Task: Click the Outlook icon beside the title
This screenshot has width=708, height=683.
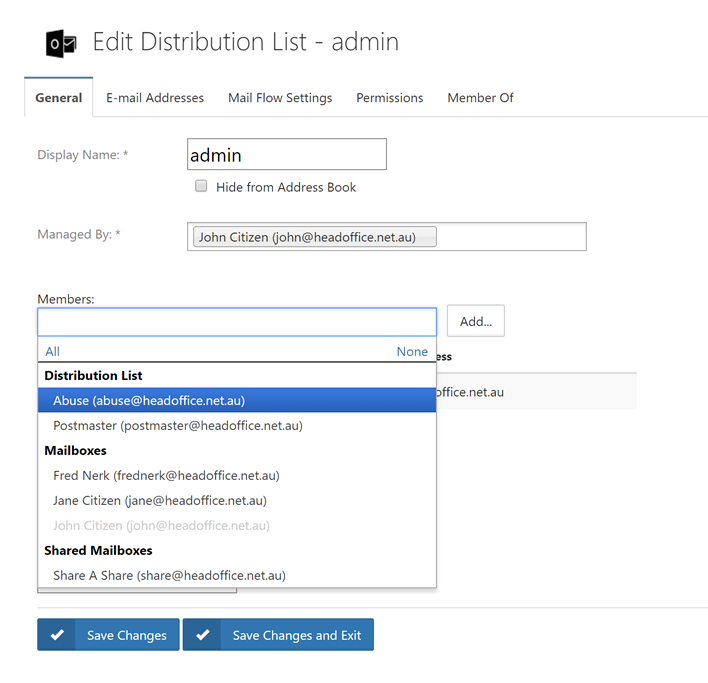Action: point(61,43)
